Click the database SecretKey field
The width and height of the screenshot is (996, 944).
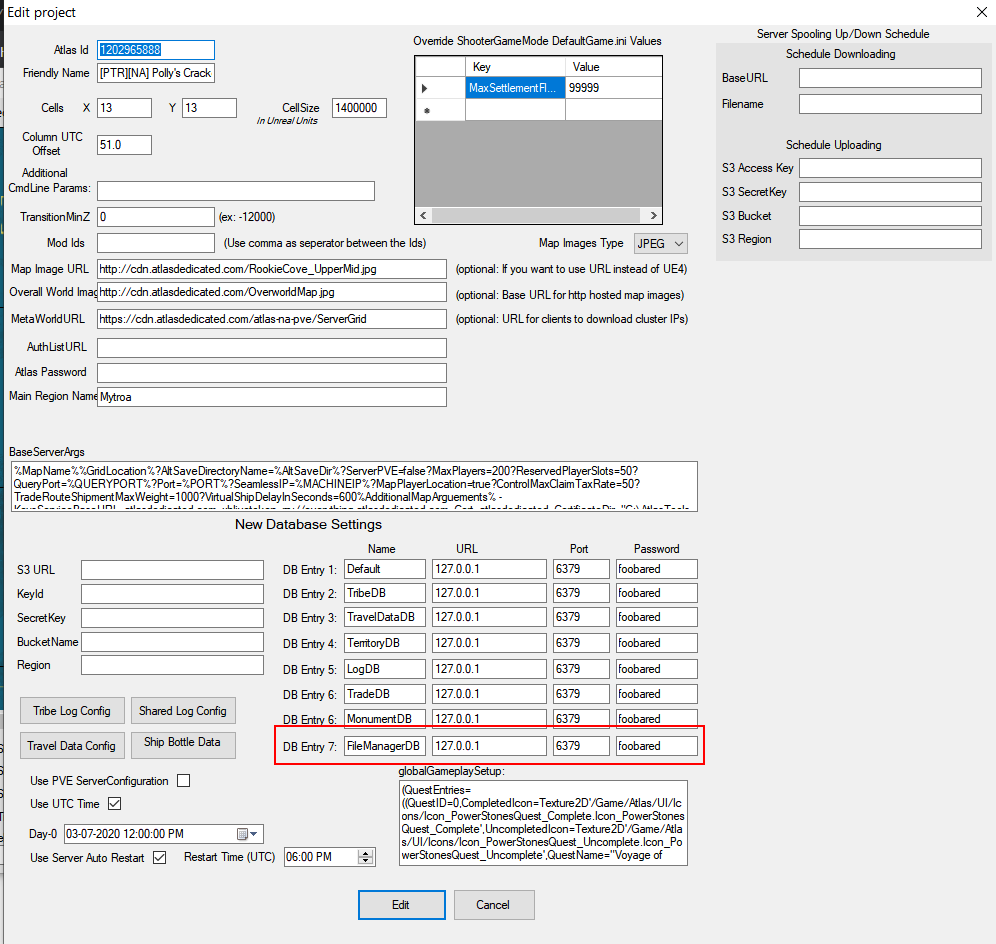(172, 617)
